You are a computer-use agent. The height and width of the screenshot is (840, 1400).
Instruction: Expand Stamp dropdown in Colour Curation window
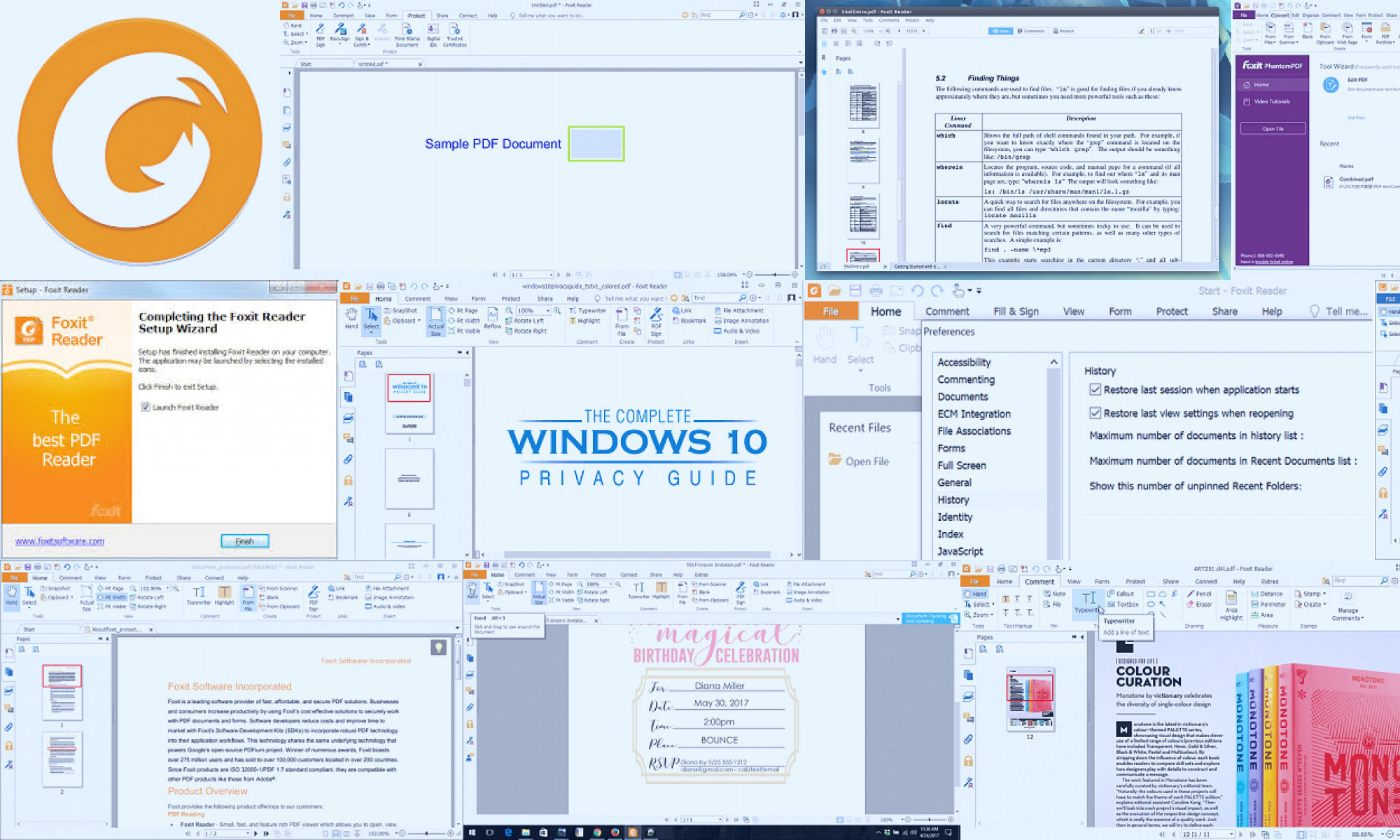click(1324, 594)
